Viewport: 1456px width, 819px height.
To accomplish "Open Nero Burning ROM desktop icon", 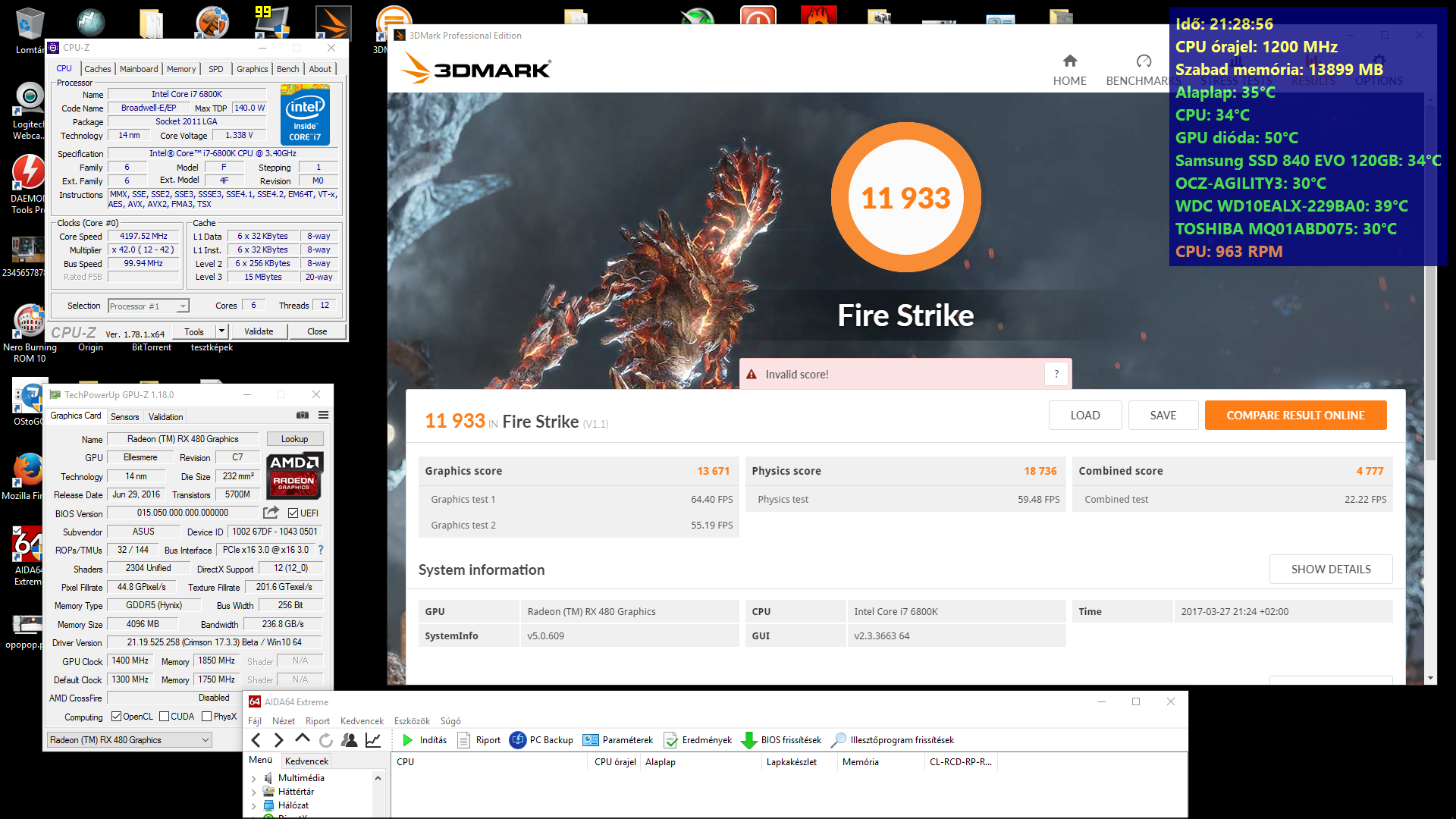I will point(30,333).
